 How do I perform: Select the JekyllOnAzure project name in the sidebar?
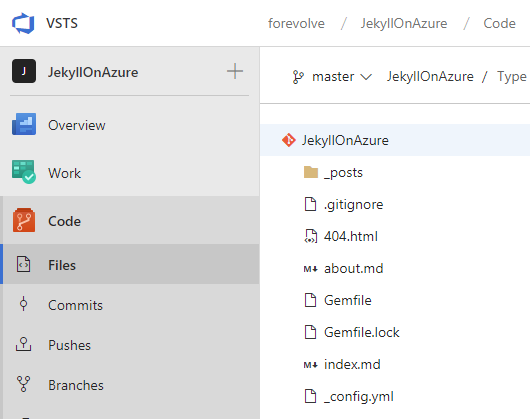click(x=93, y=72)
